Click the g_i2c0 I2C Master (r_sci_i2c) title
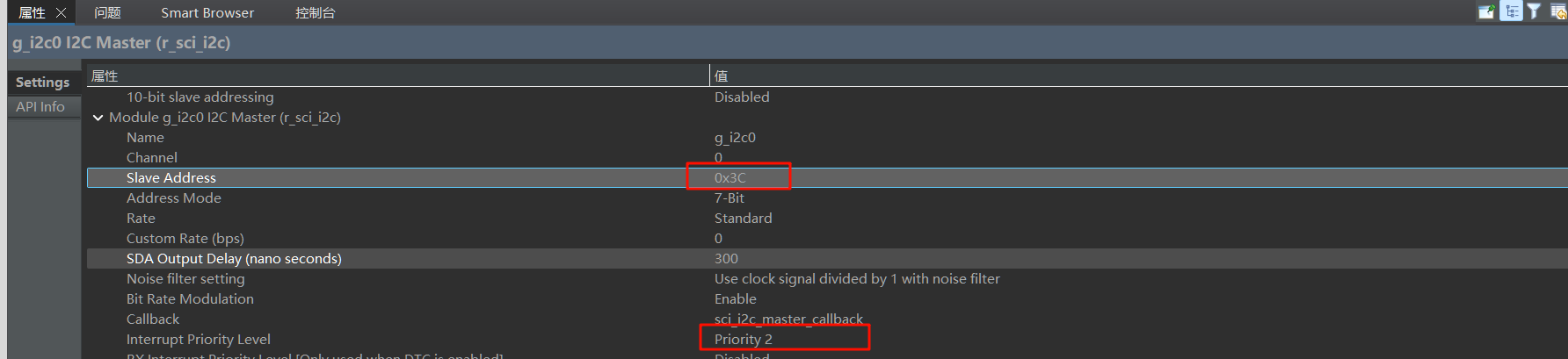This screenshot has width=1568, height=359. click(121, 42)
